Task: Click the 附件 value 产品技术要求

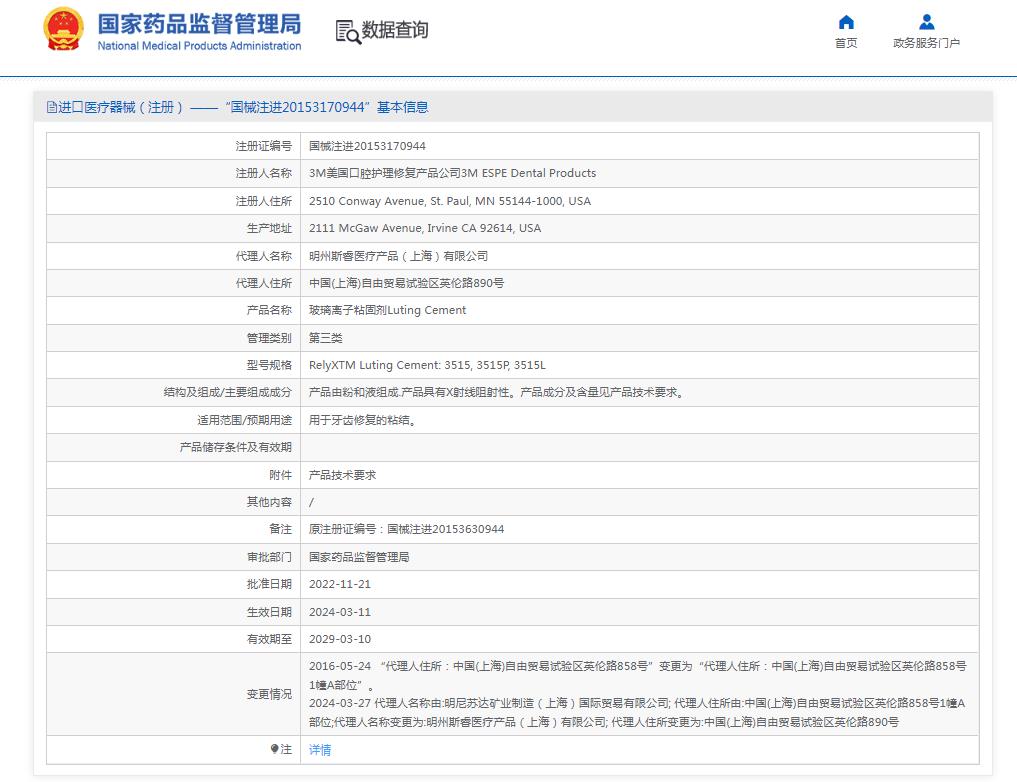Action: click(342, 475)
